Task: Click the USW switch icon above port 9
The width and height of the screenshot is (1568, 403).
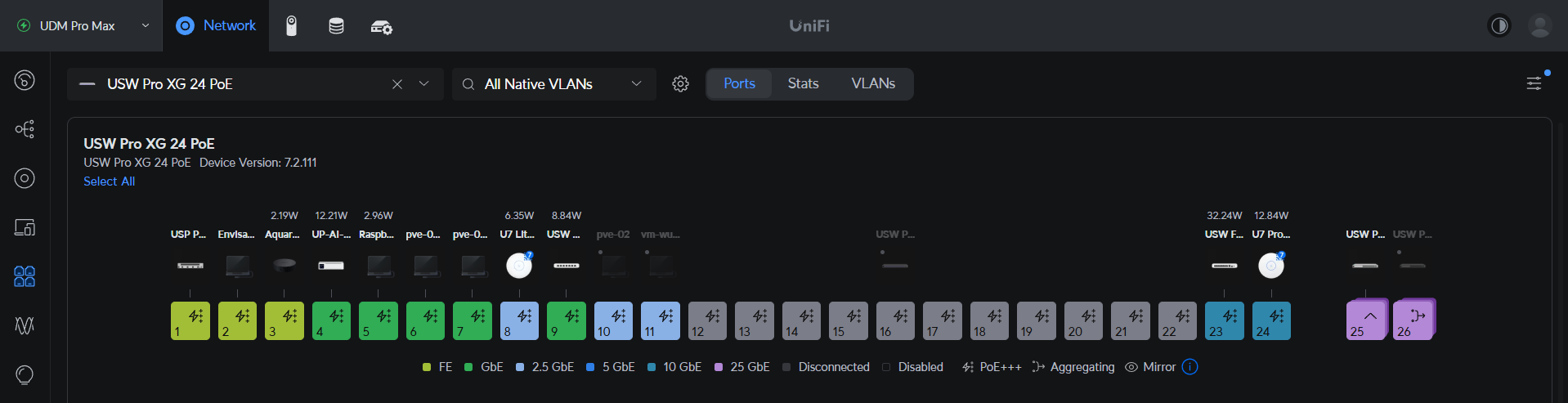Action: [x=567, y=266]
